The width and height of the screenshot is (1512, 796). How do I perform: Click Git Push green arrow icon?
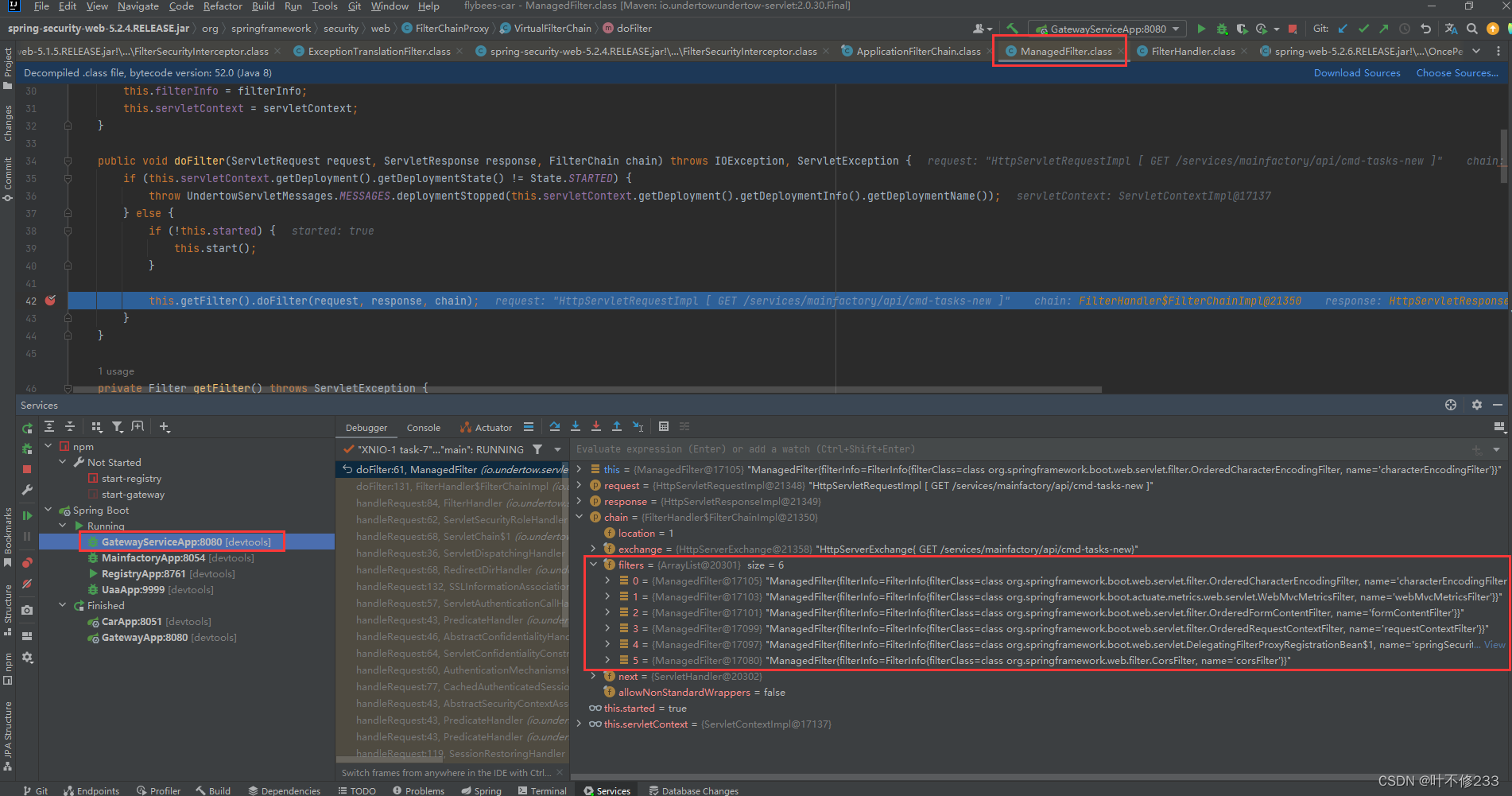click(x=1384, y=29)
